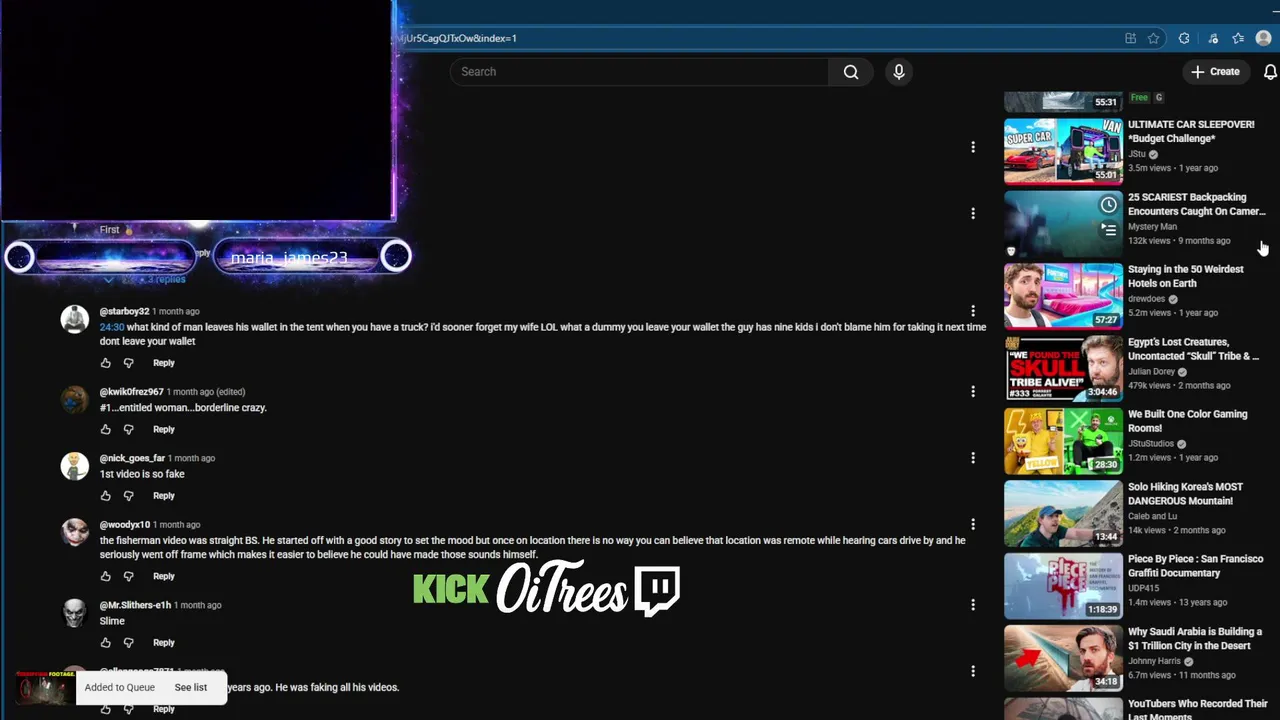The image size is (1280, 720).
Task: Click the search magnifier button
Action: tap(851, 72)
